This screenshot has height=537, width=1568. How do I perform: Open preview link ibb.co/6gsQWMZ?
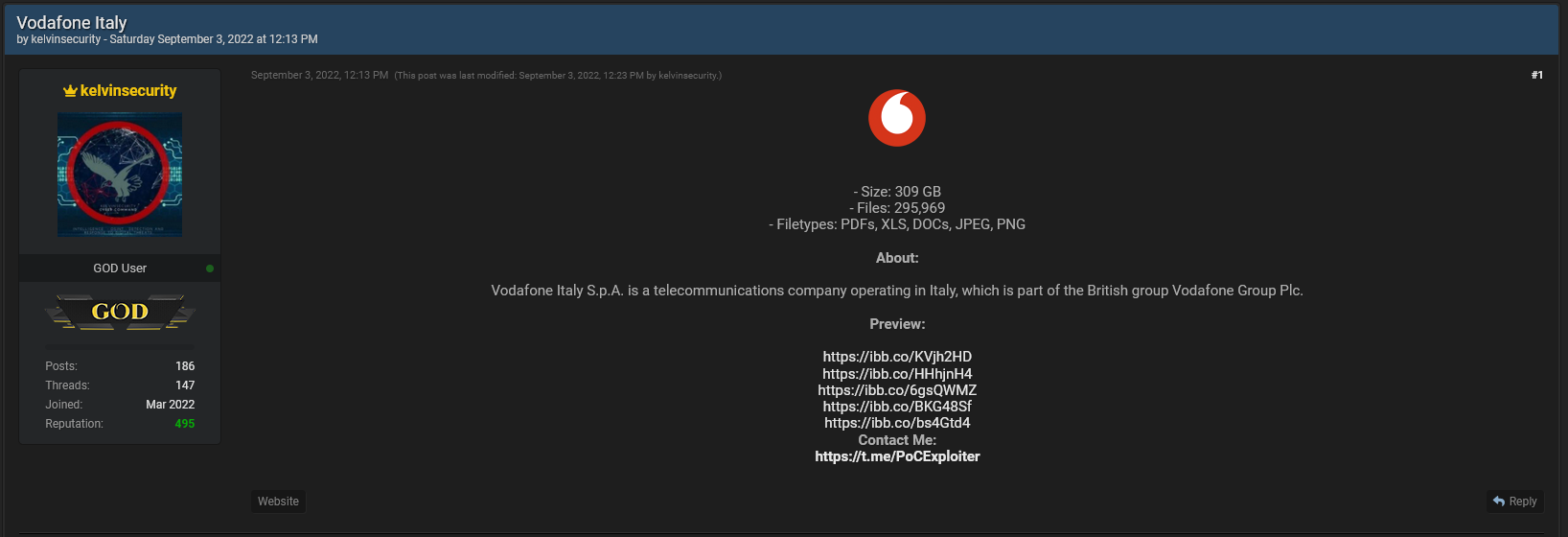pyautogui.click(x=897, y=390)
